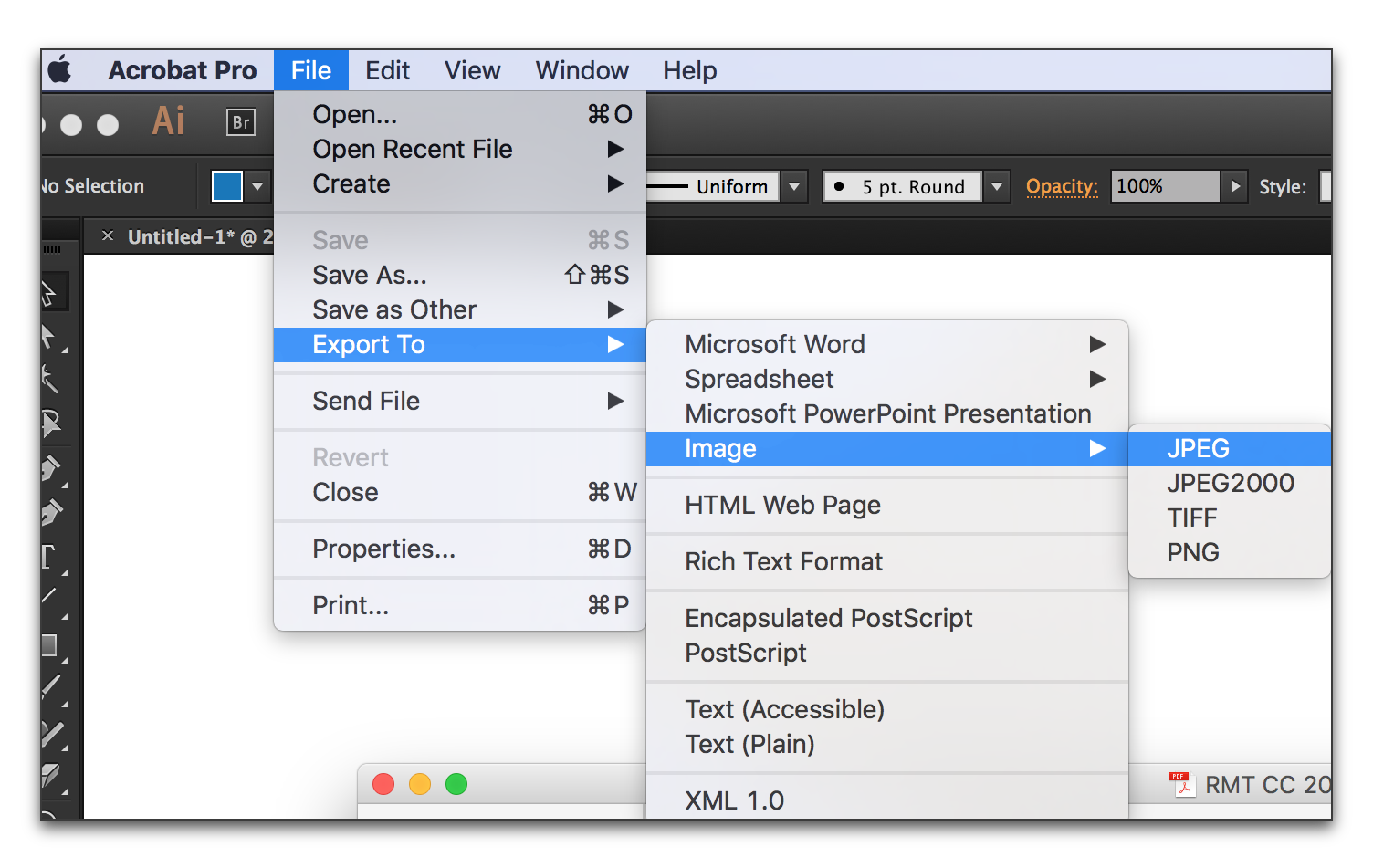Choose the Lasso tool
Viewport: 1373px width, 868px height.
pyautogui.click(x=51, y=424)
